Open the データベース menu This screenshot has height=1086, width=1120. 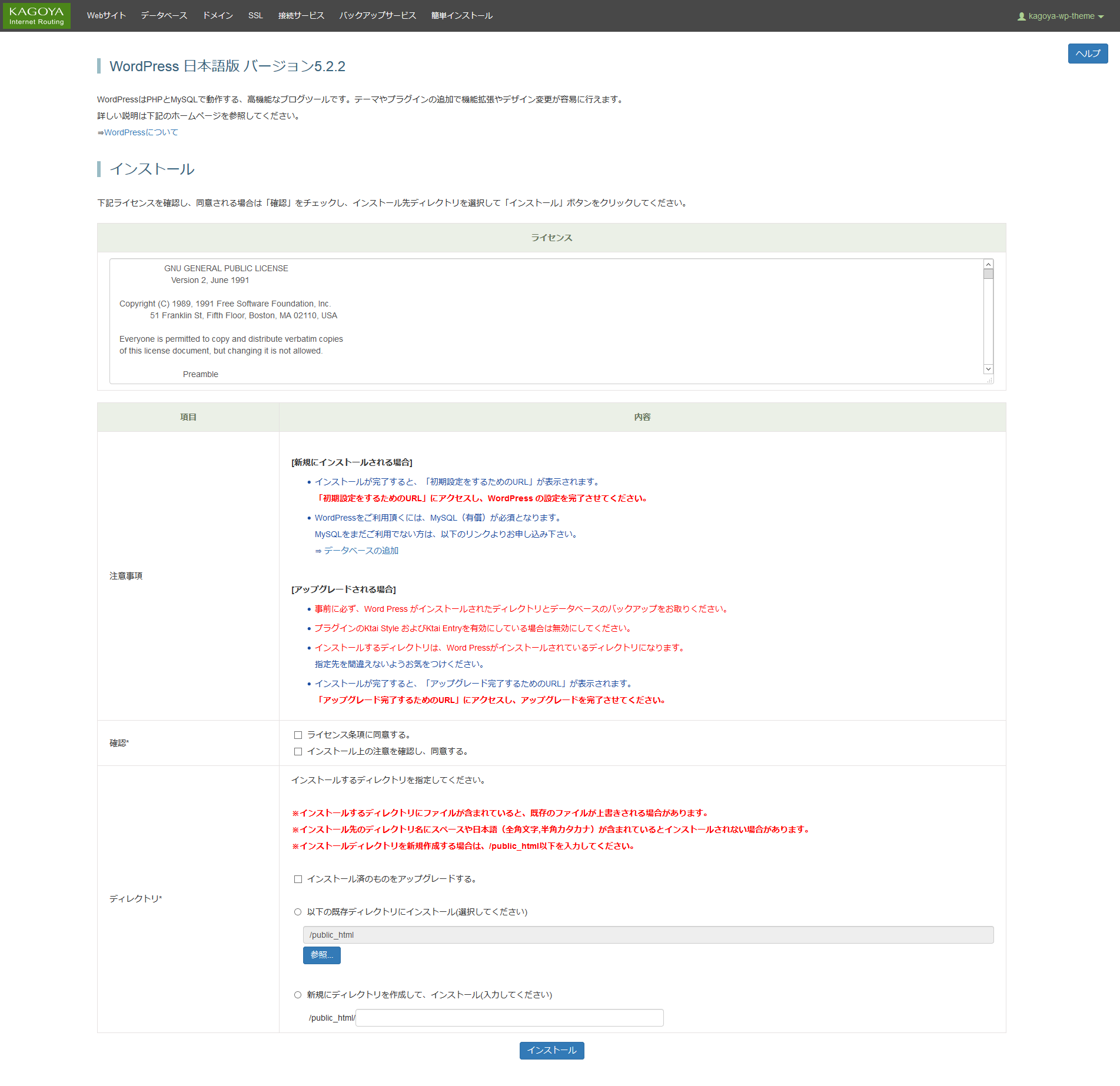click(x=164, y=15)
